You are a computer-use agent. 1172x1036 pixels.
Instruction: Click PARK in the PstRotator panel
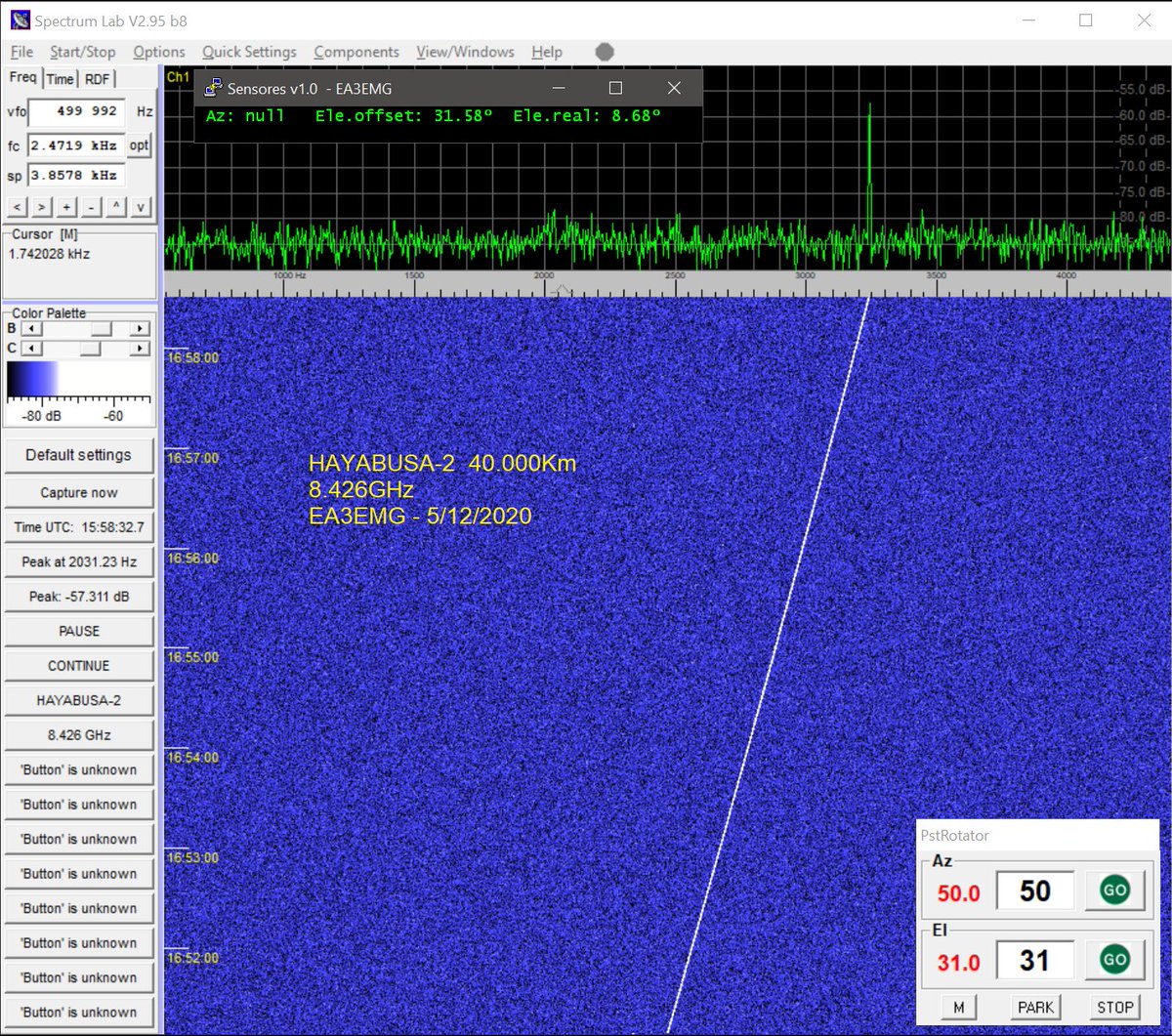[1034, 1007]
